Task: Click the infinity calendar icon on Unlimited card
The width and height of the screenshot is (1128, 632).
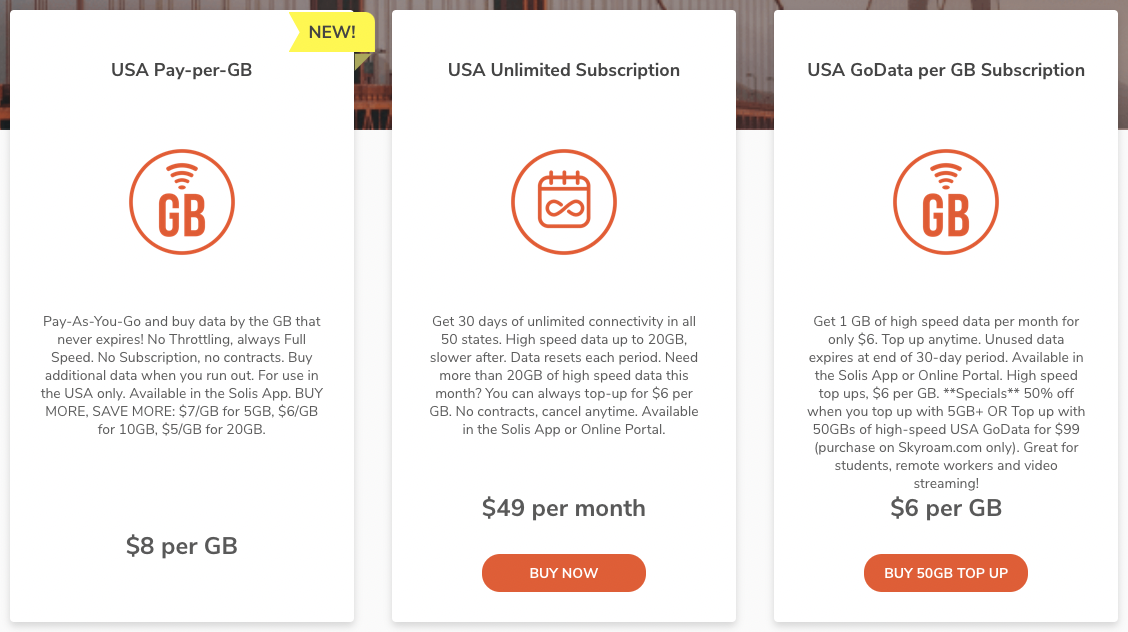Action: point(564,201)
